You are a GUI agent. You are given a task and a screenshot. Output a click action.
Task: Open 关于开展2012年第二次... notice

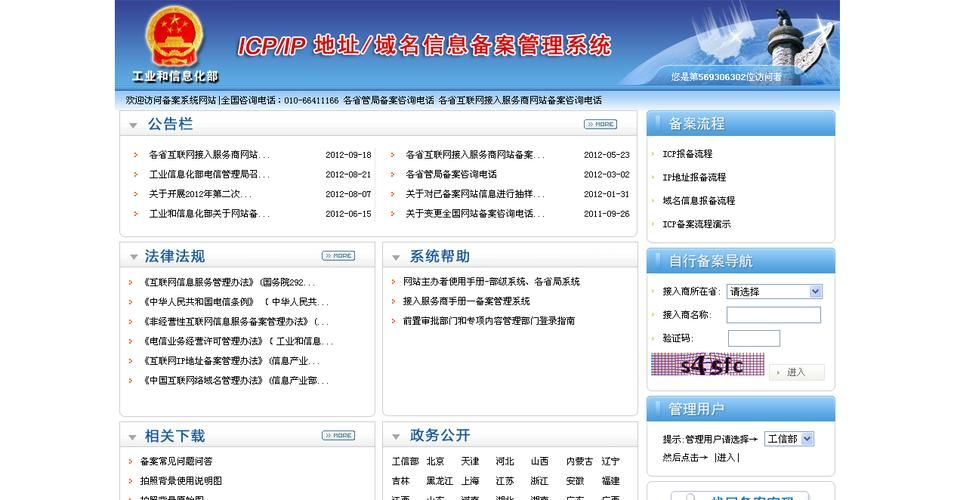(x=200, y=194)
